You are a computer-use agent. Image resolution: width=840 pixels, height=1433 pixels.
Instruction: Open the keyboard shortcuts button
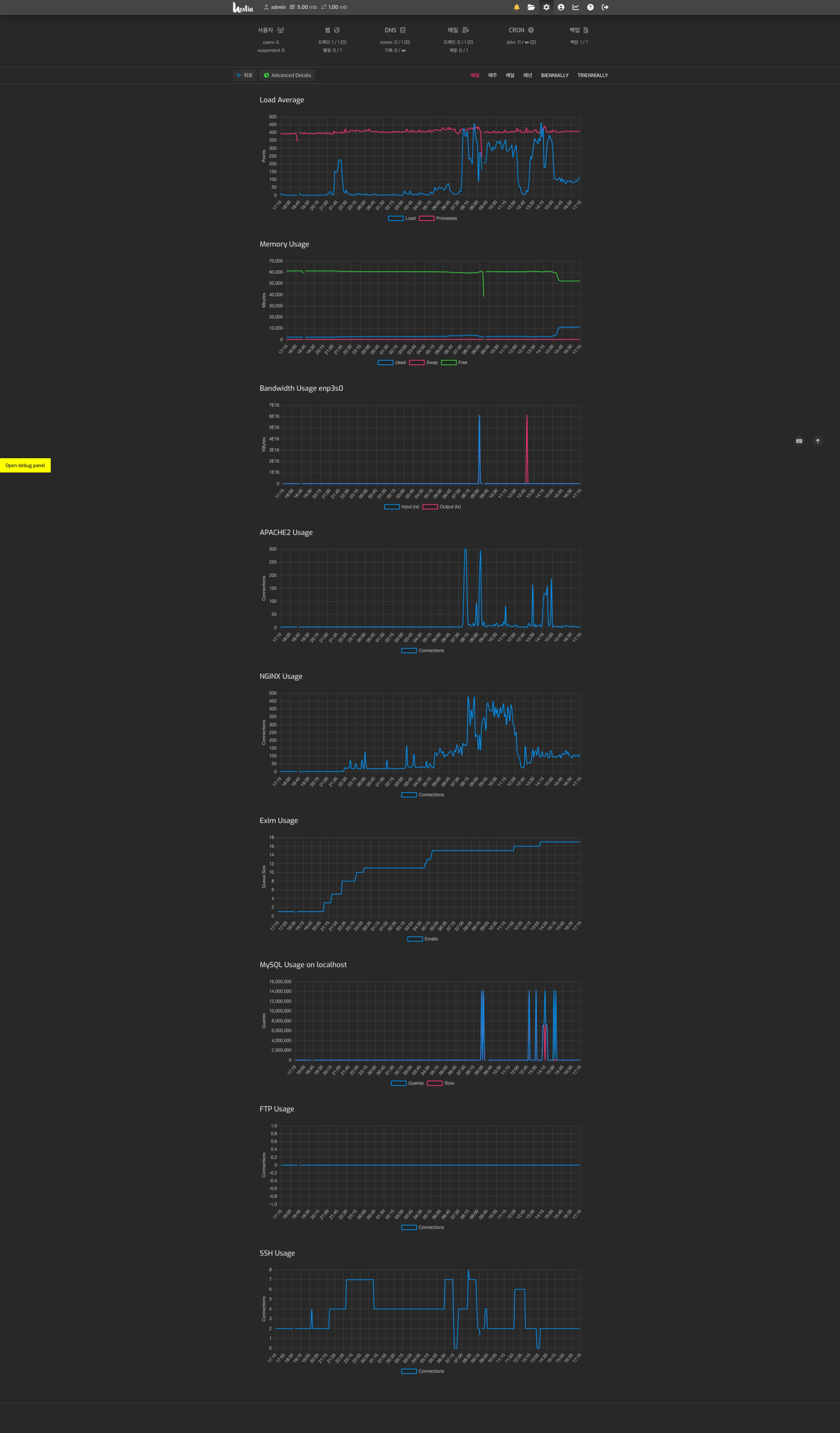(799, 441)
